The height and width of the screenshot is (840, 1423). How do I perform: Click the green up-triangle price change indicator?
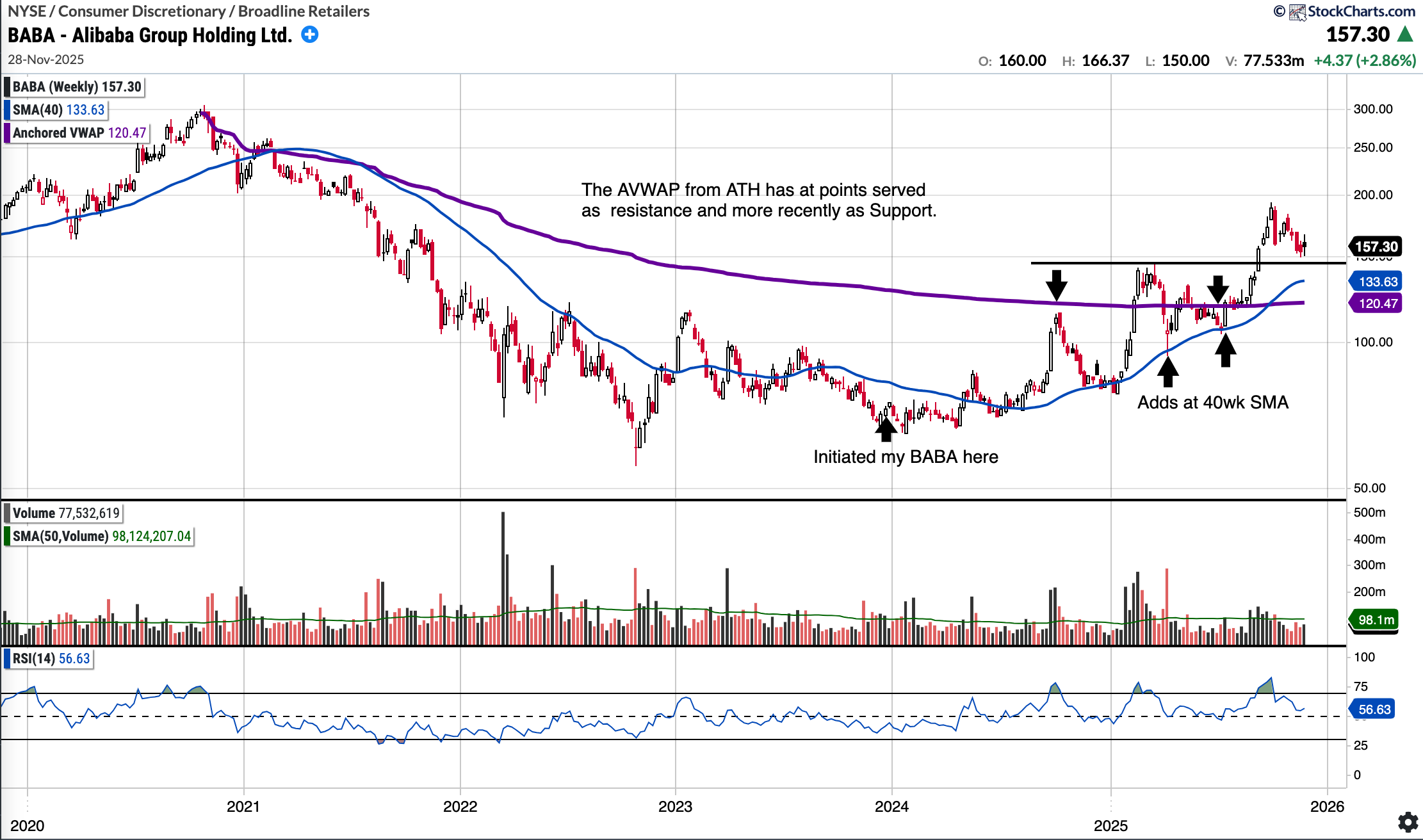(x=1405, y=34)
